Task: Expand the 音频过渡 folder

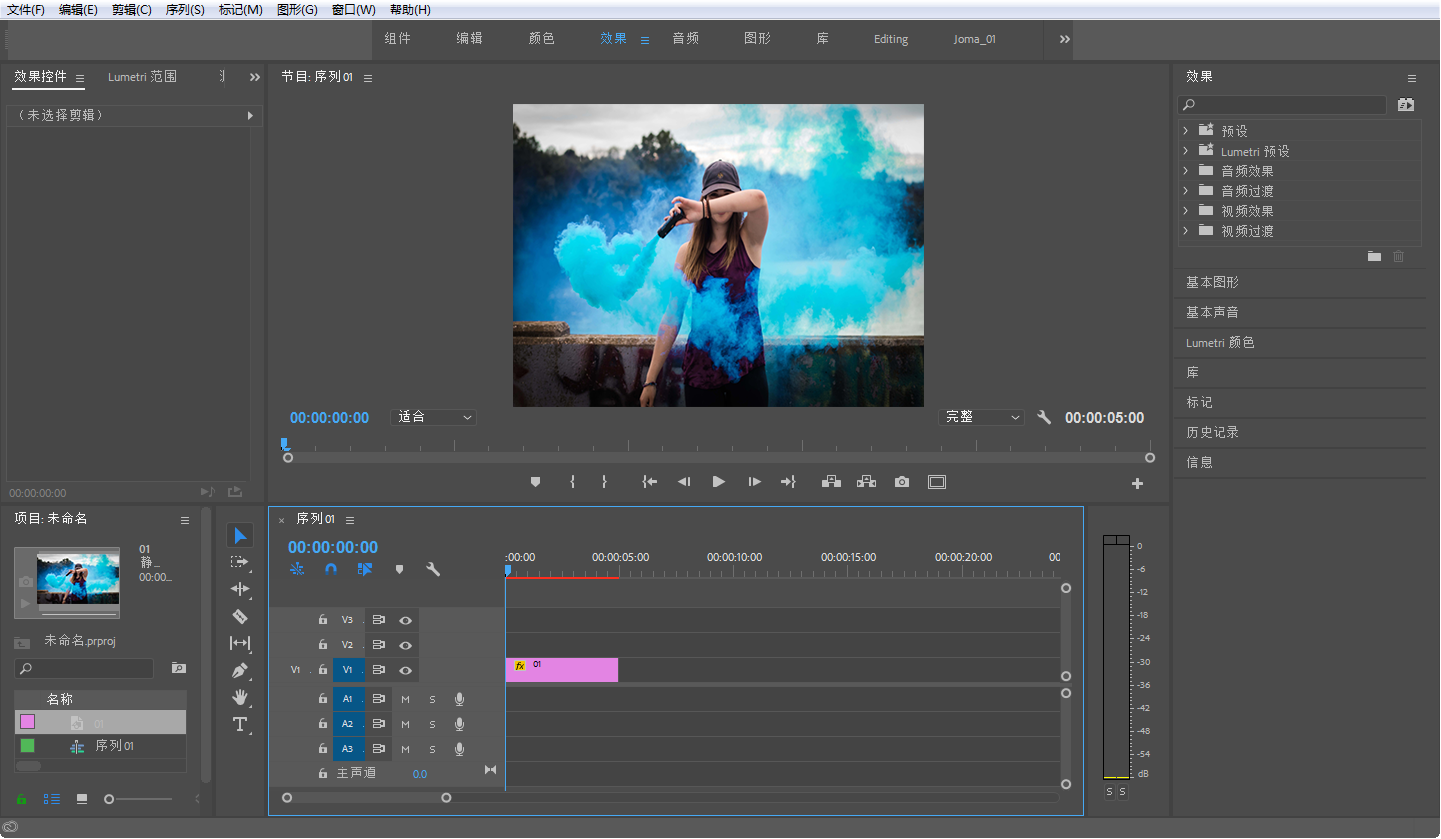Action: (x=1186, y=191)
